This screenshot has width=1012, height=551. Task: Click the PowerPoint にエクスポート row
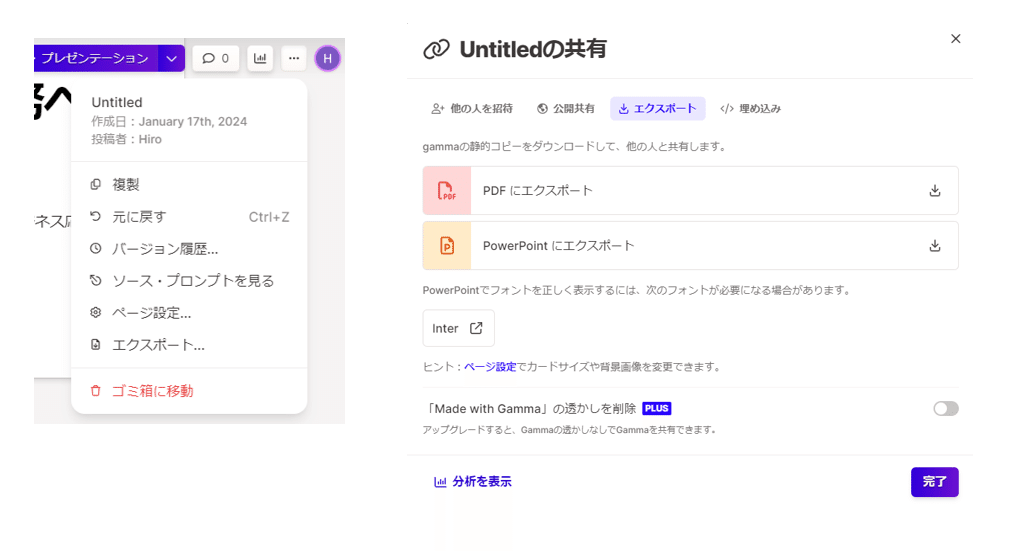(x=691, y=245)
